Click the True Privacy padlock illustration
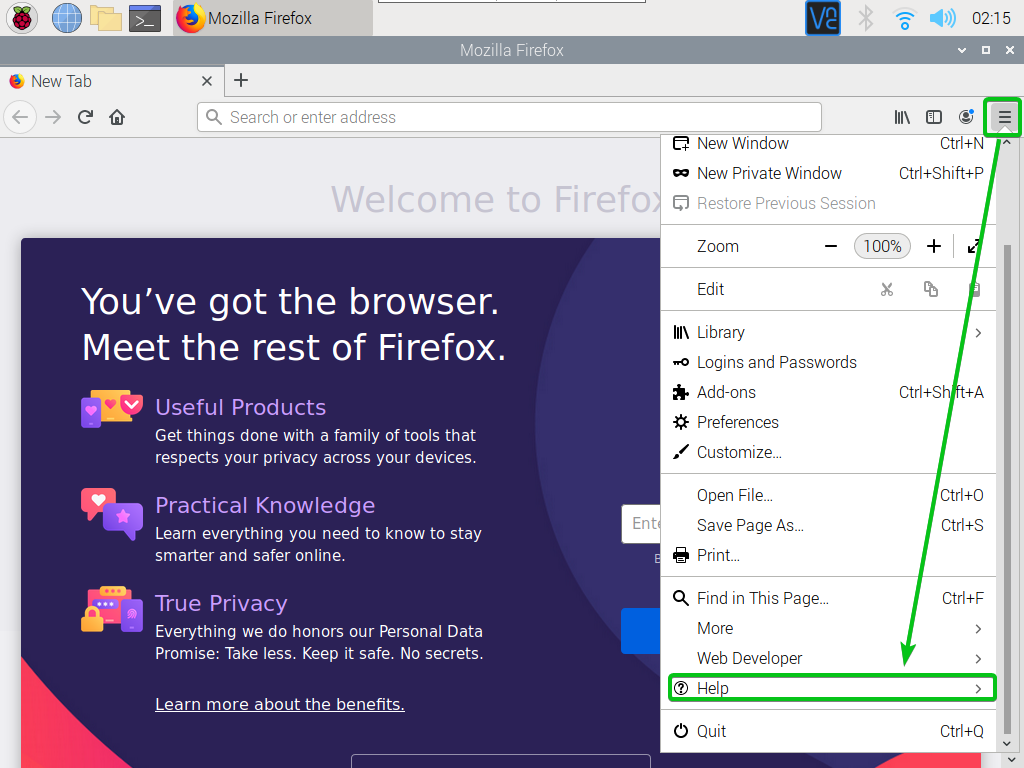 112,609
